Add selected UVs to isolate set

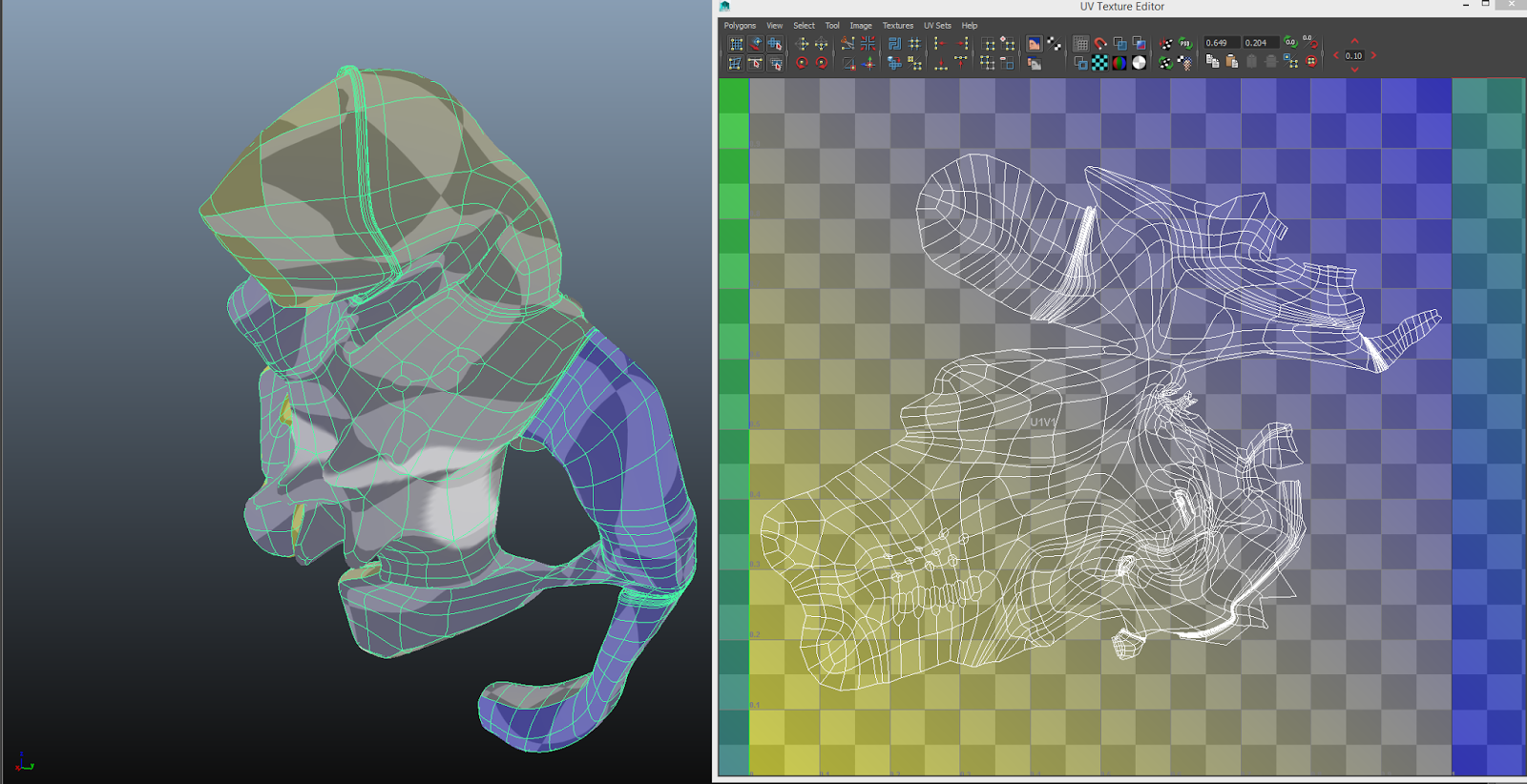(1008, 43)
